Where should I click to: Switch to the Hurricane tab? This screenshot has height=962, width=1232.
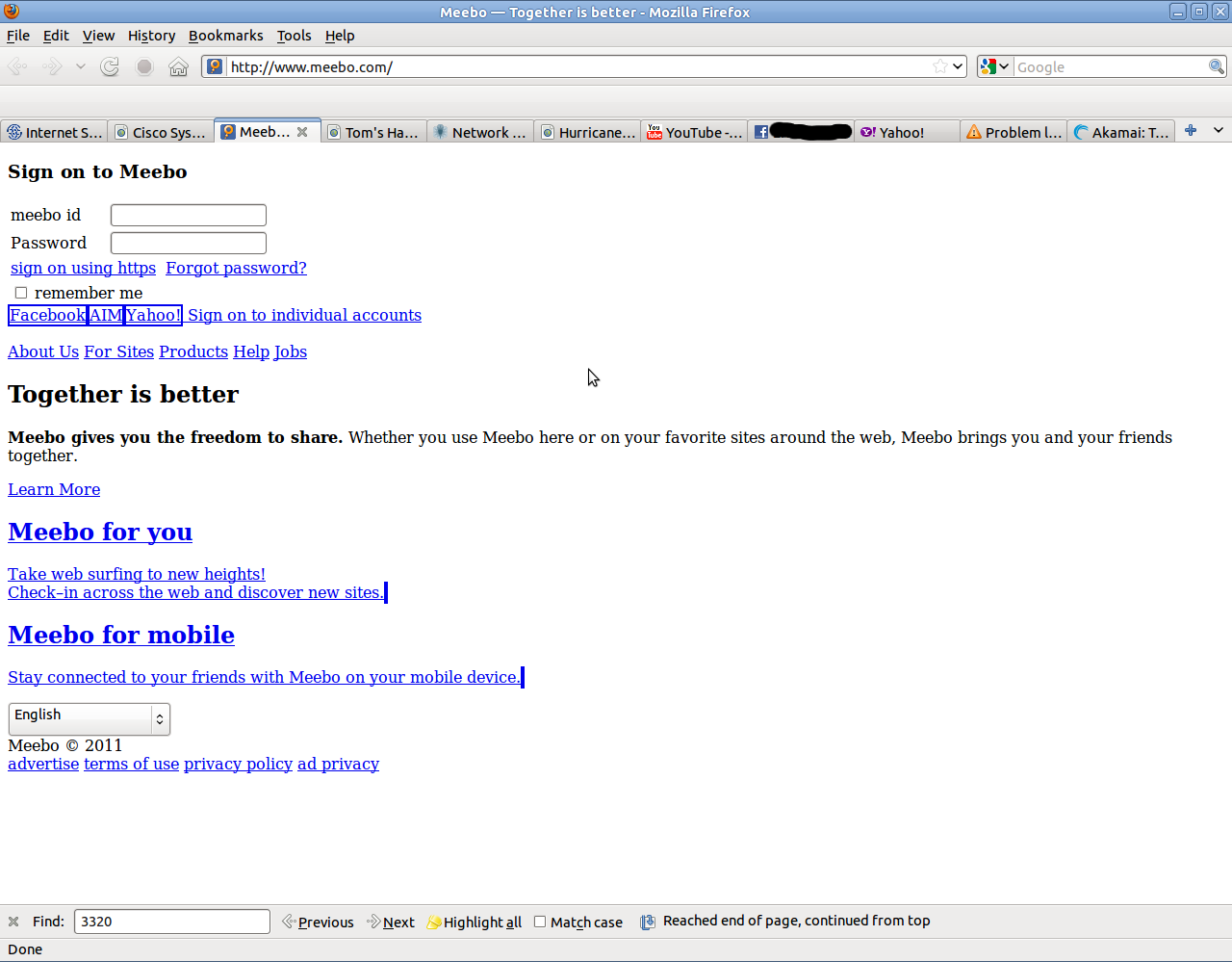point(587,132)
